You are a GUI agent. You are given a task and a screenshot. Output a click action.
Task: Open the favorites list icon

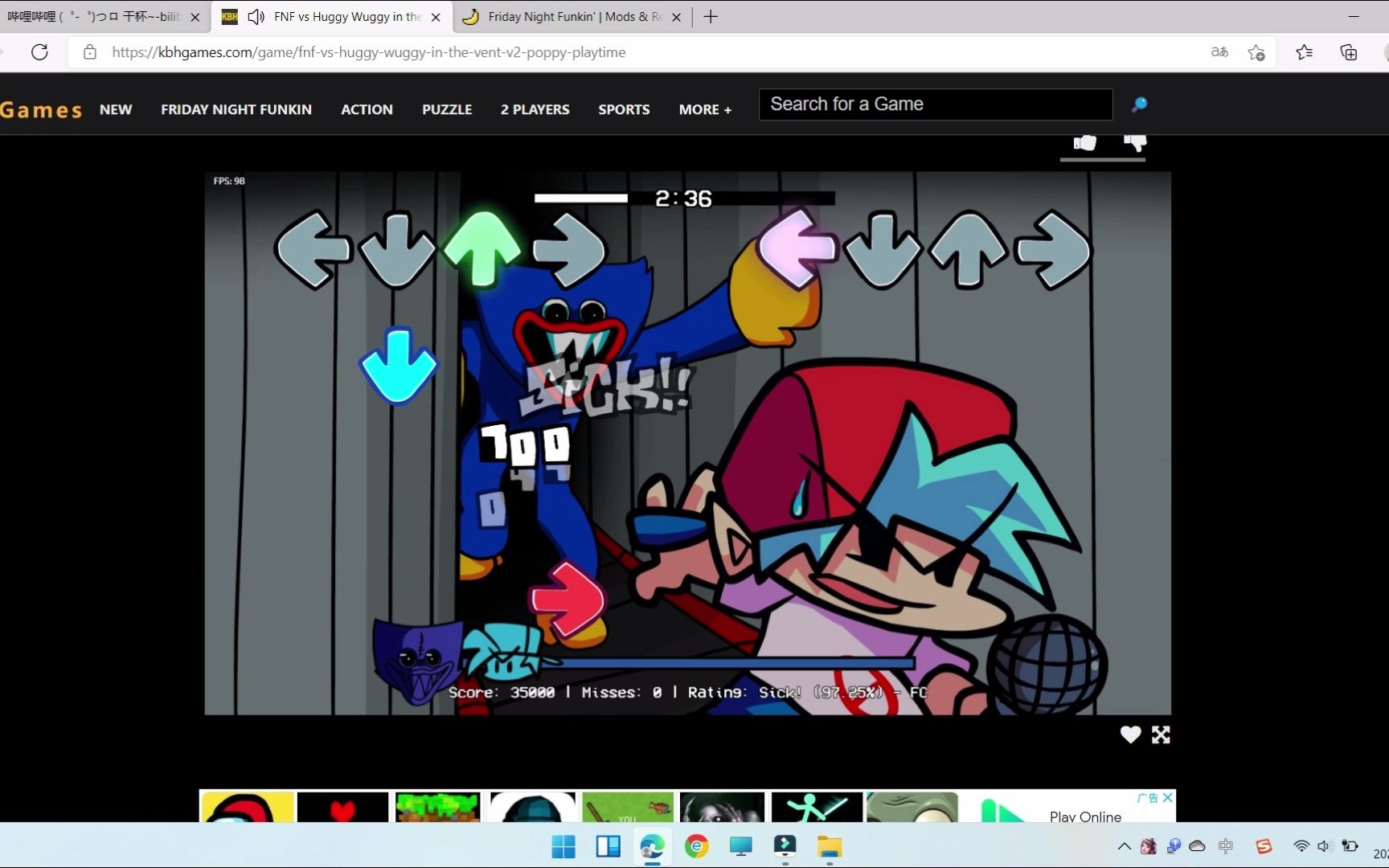click(x=1304, y=52)
